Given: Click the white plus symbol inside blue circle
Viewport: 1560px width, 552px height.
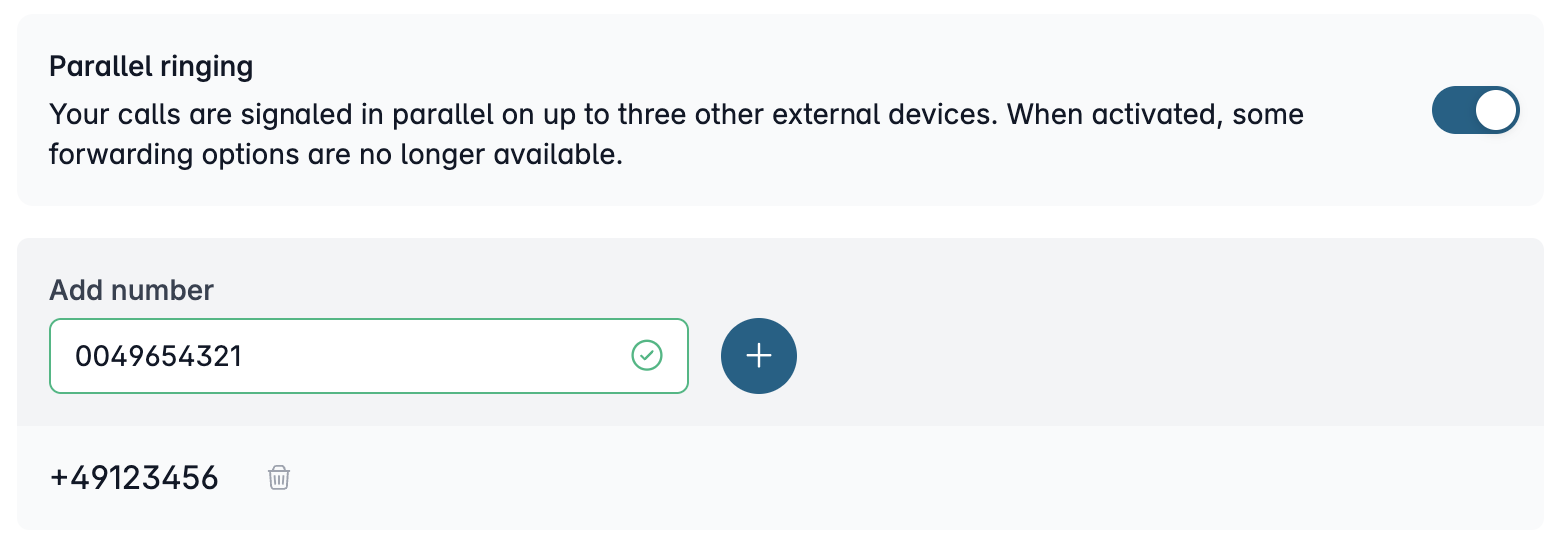Looking at the screenshot, I should pos(759,356).
